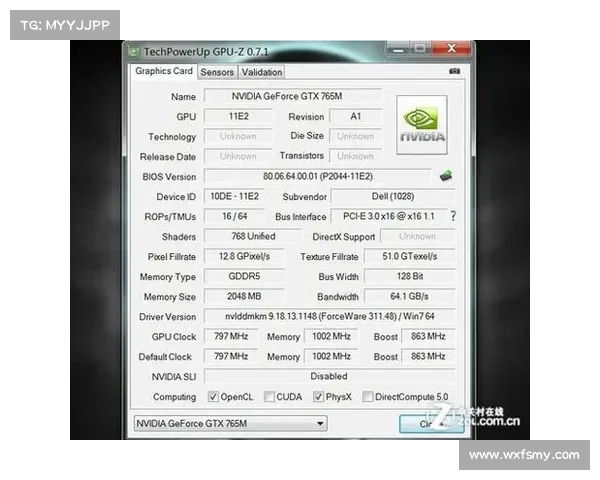Toggle the OpenCL checkbox
The height and width of the screenshot is (480, 600).
(x=213, y=397)
